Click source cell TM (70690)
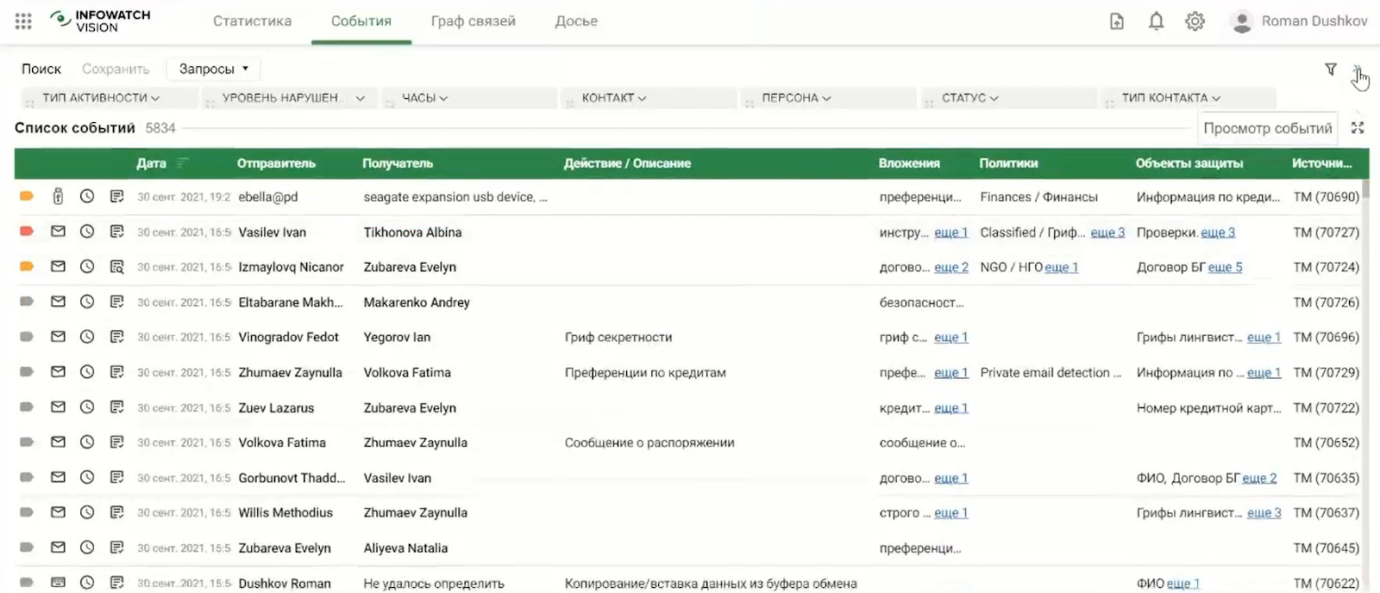This screenshot has width=1380, height=593. (1326, 197)
